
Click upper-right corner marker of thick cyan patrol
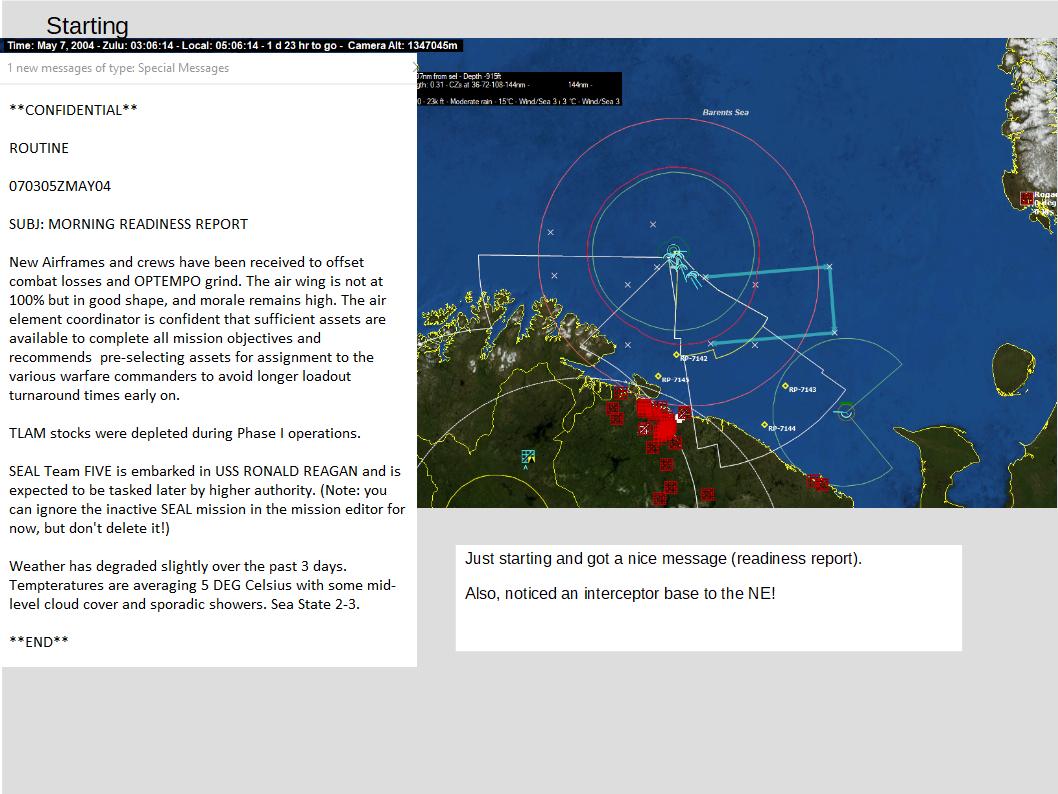[829, 267]
